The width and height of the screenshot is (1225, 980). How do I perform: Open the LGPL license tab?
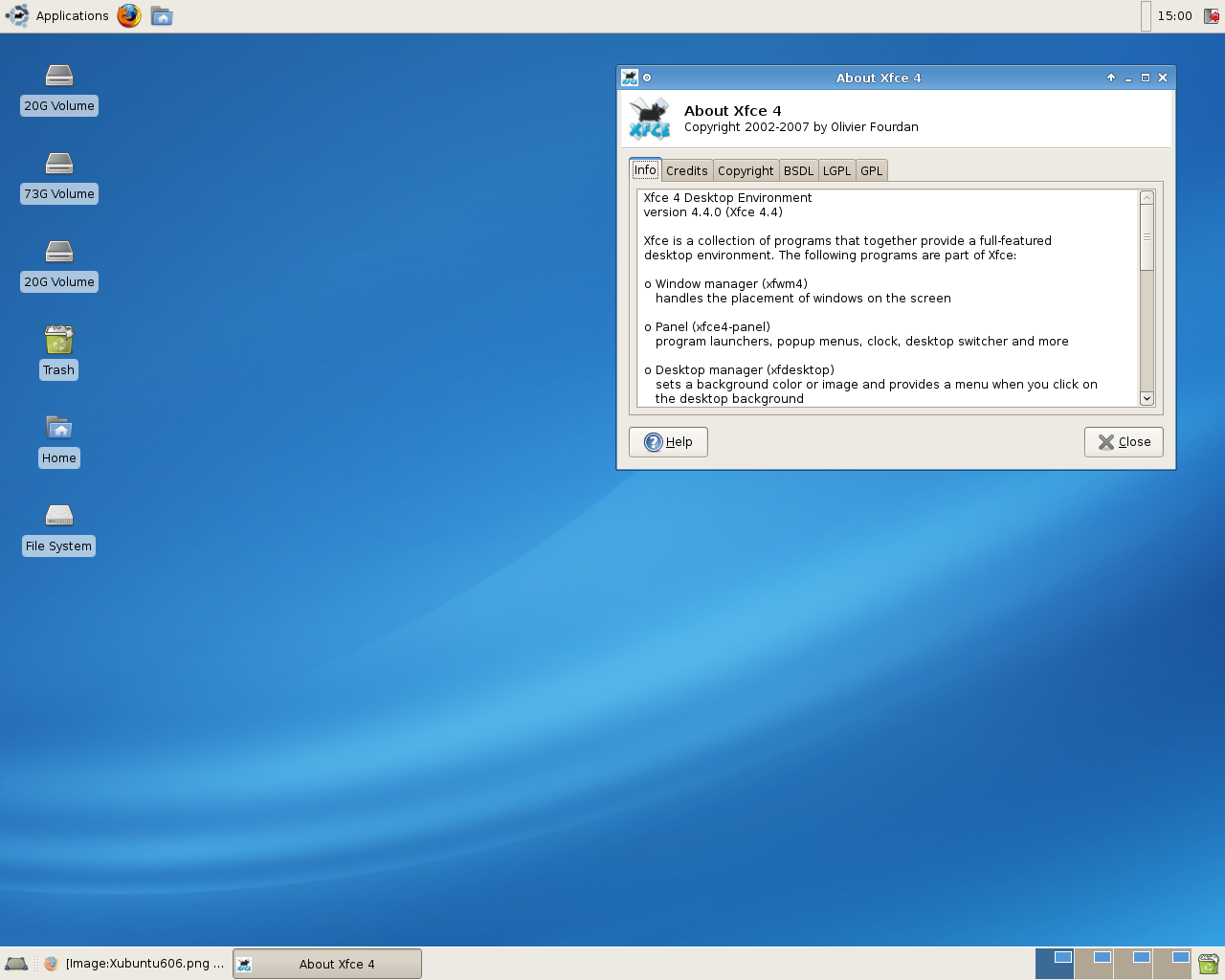836,171
